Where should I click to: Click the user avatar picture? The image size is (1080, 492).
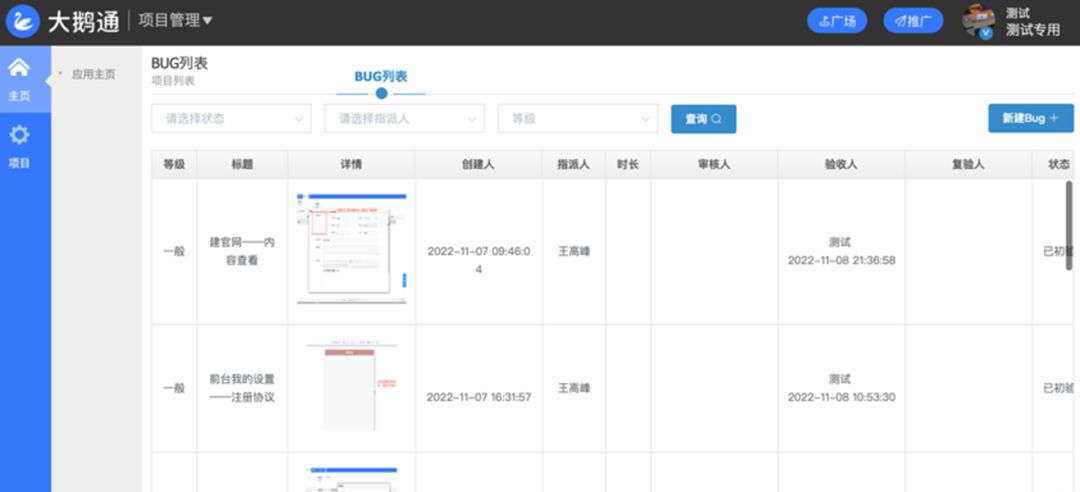coord(979,21)
